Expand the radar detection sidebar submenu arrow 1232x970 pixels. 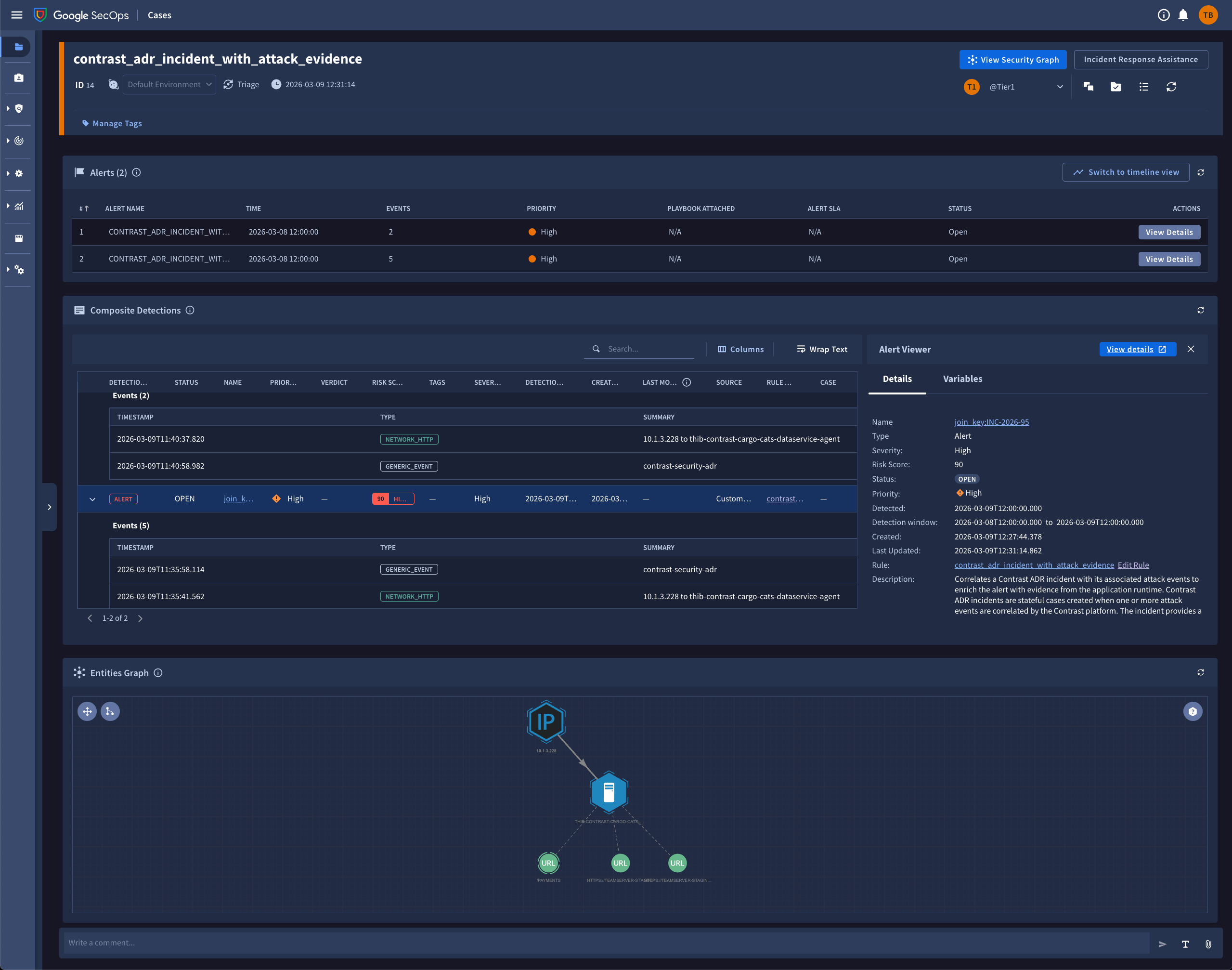pyautogui.click(x=8, y=141)
